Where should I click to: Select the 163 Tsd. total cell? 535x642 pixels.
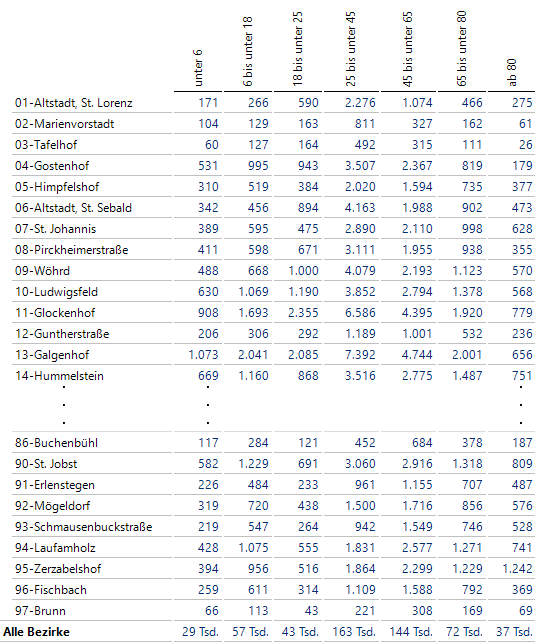354,632
